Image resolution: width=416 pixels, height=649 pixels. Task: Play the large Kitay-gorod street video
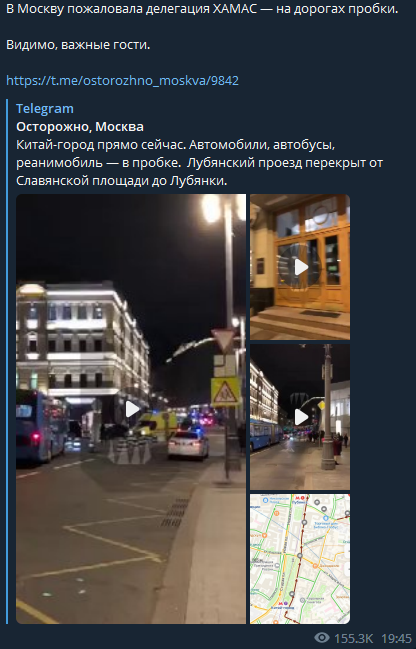tap(131, 409)
